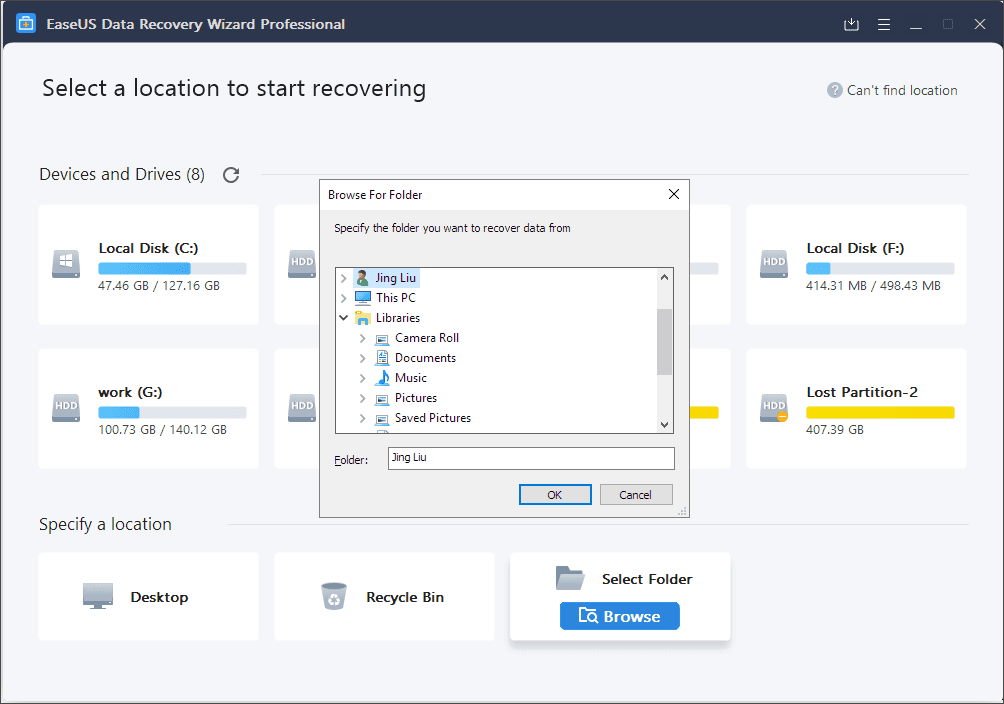Click the "414.31 MB / 498.43 MB" text

pos(873,286)
